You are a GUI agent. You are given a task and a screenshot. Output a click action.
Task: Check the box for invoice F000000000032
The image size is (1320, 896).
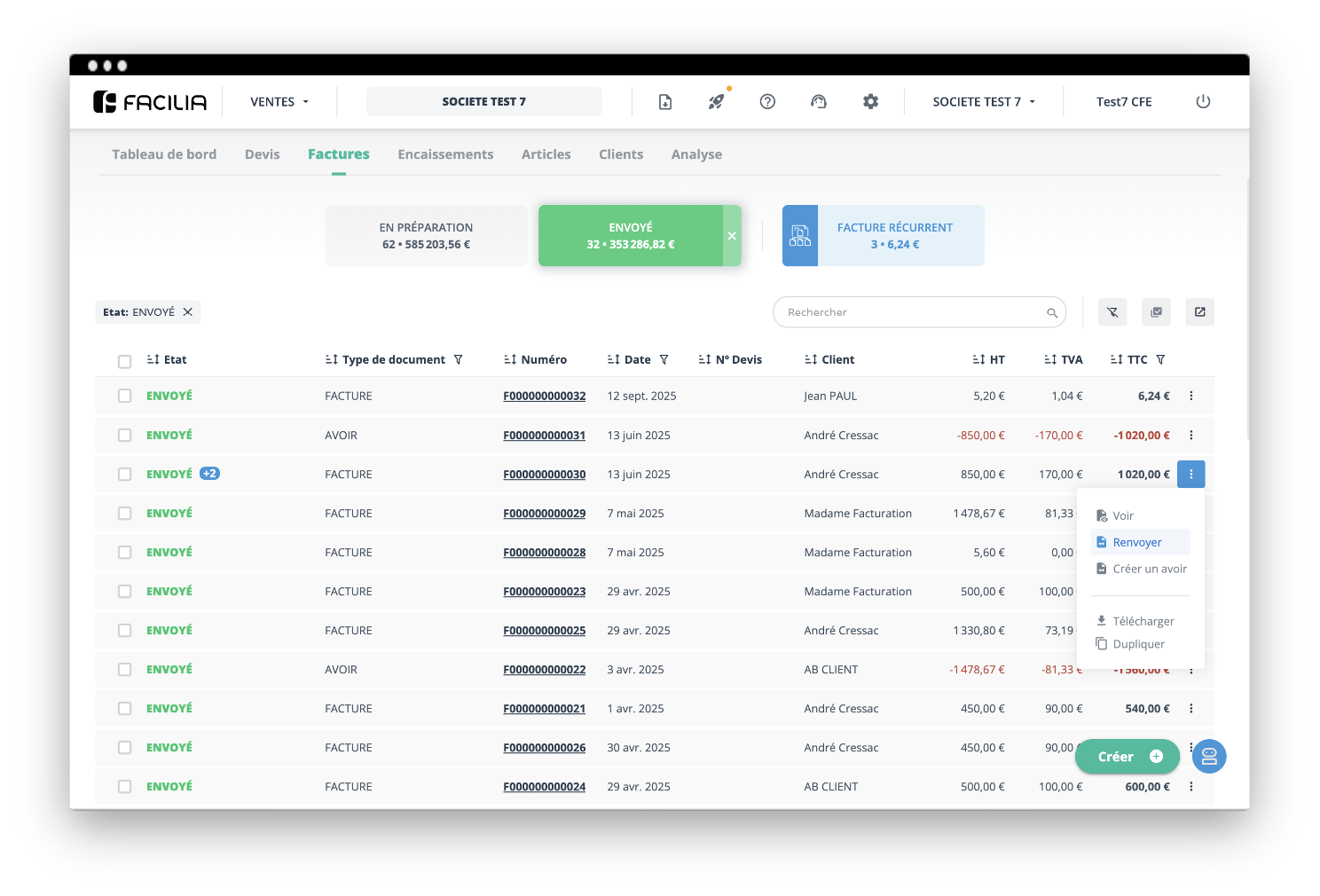tap(125, 397)
